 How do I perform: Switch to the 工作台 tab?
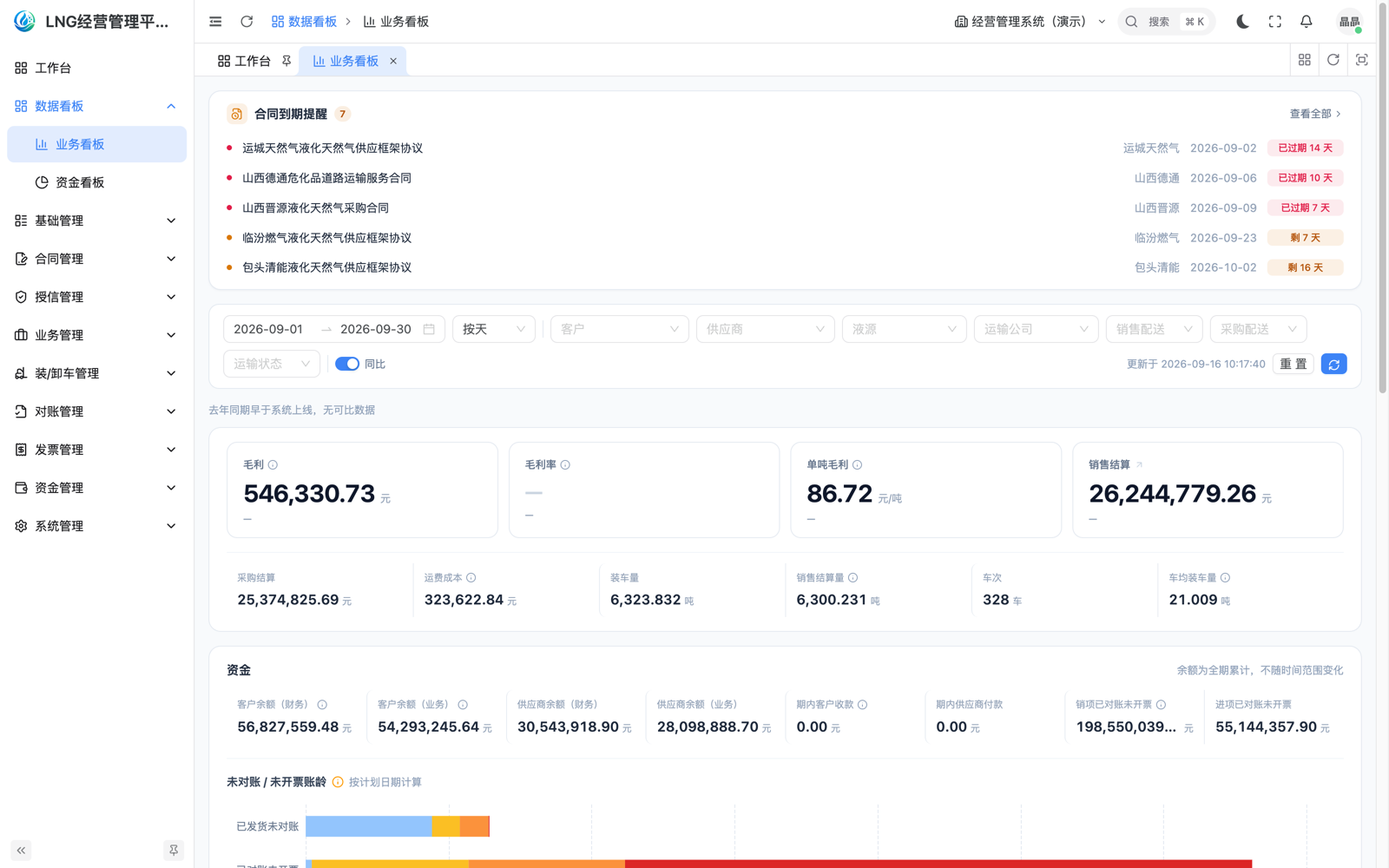(x=253, y=61)
